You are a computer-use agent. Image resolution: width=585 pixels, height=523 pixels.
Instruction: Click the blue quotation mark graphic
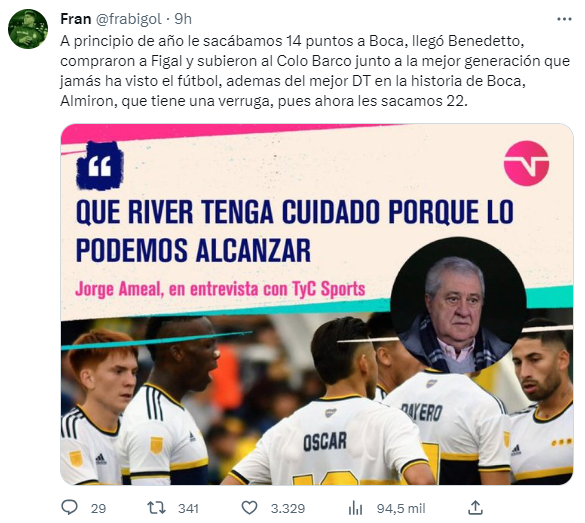[x=100, y=166]
